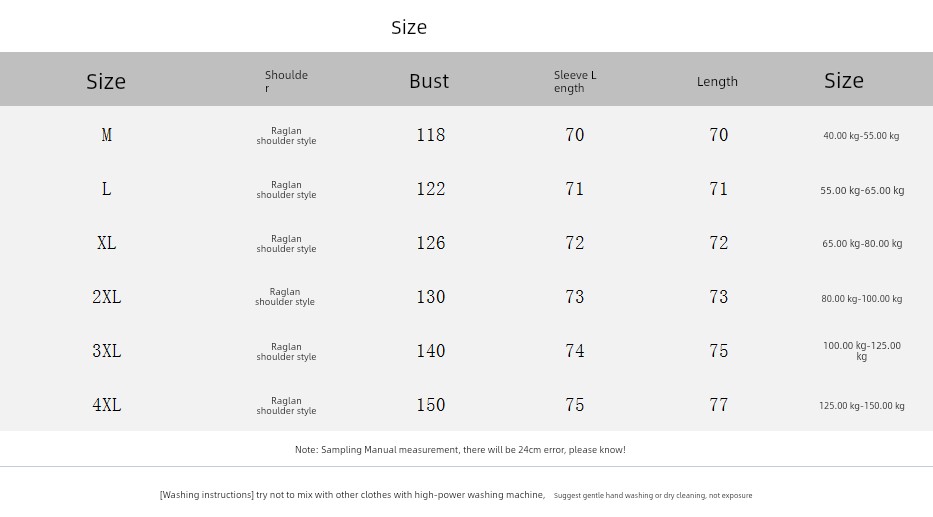Select the 2XL size row label
The height and width of the screenshot is (517, 933).
(106, 297)
